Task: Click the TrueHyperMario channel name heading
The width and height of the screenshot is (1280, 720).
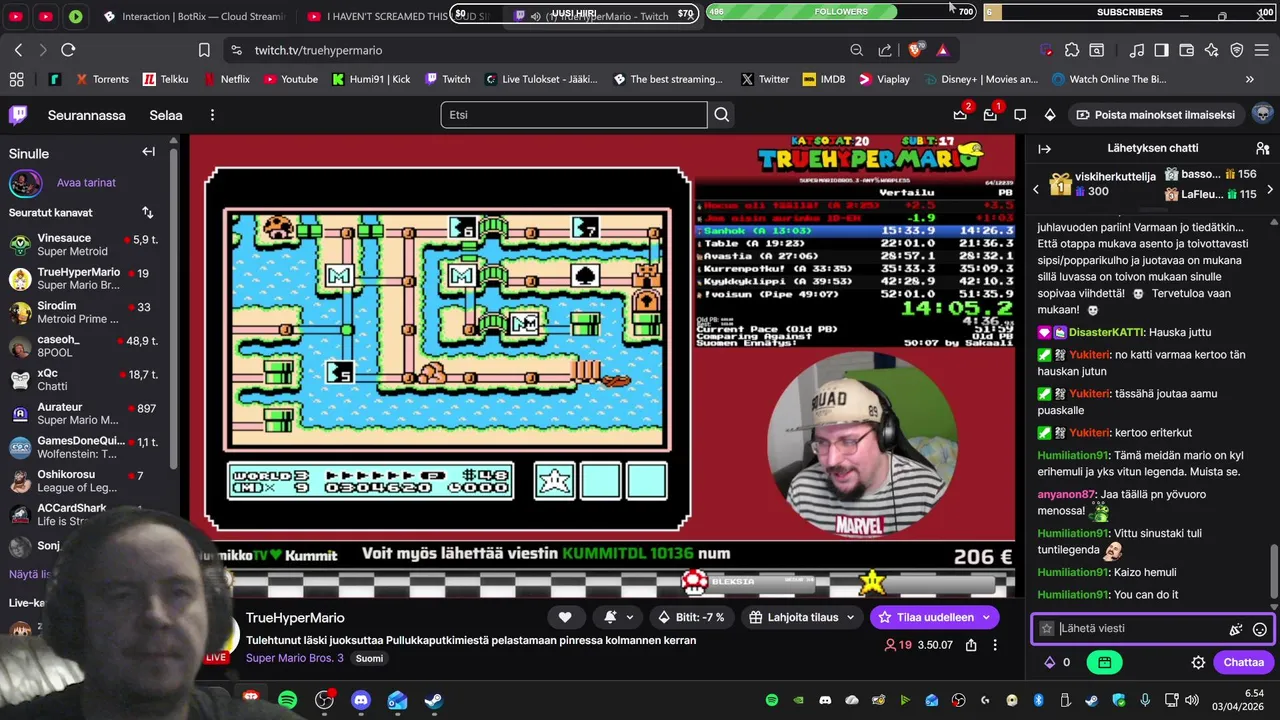Action: [295, 618]
